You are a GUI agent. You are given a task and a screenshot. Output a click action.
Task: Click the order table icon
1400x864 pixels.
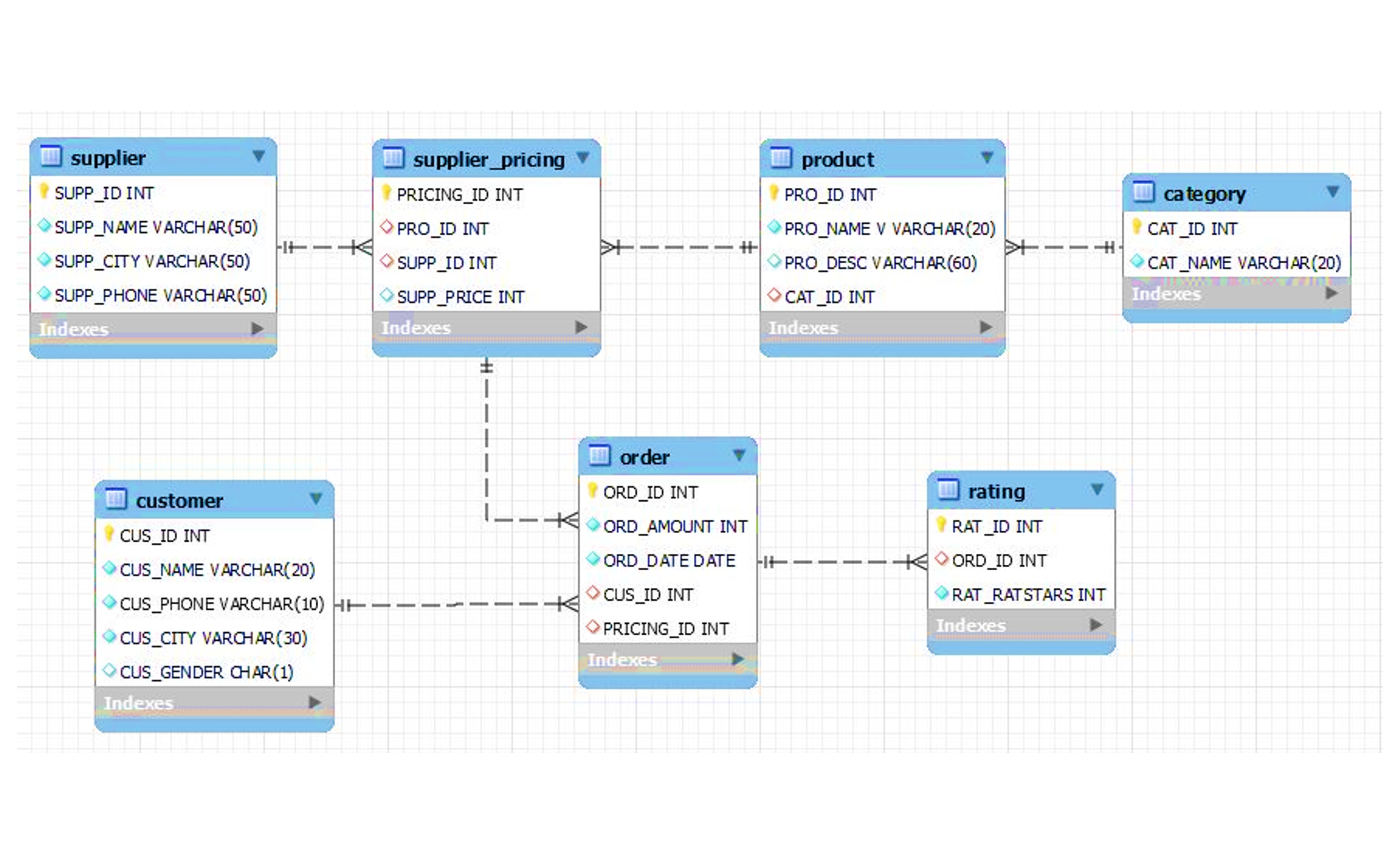click(599, 455)
